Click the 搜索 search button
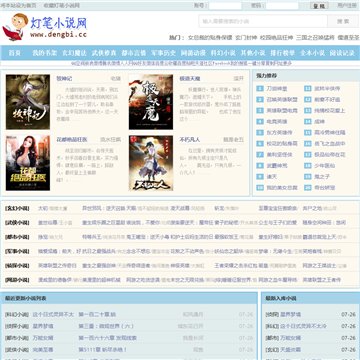The image size is (360, 360). pos(343,21)
